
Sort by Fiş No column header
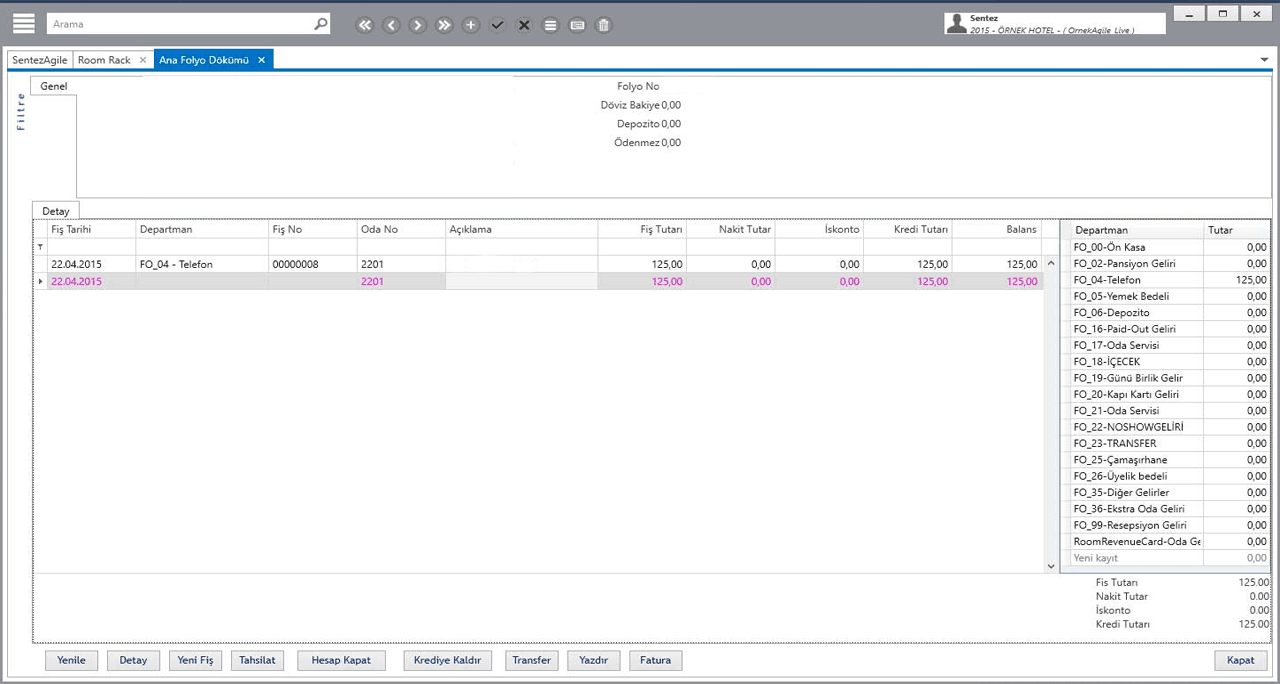click(x=312, y=229)
